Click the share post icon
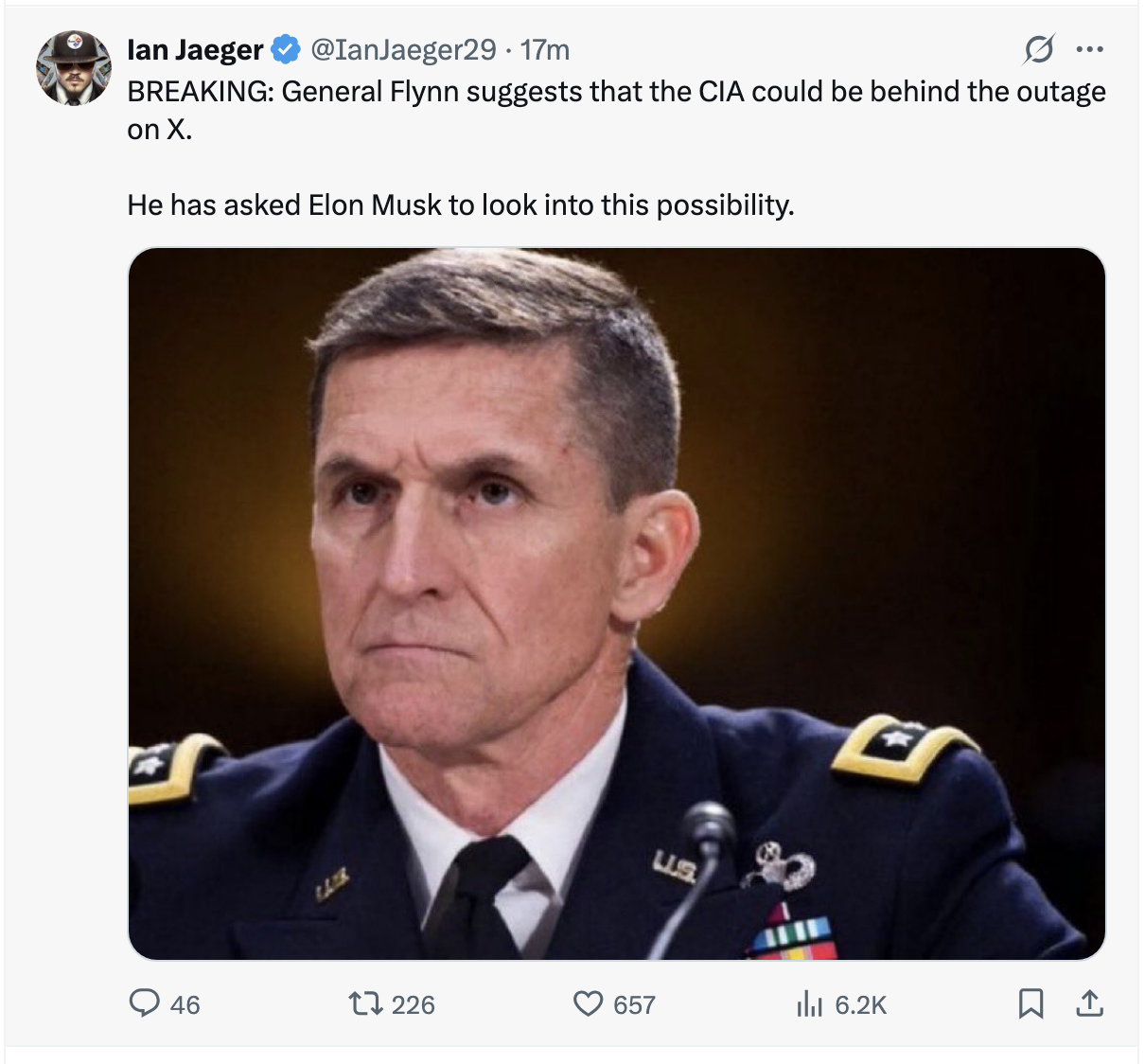Screen dimensions: 1145x1064 tap(1090, 1003)
